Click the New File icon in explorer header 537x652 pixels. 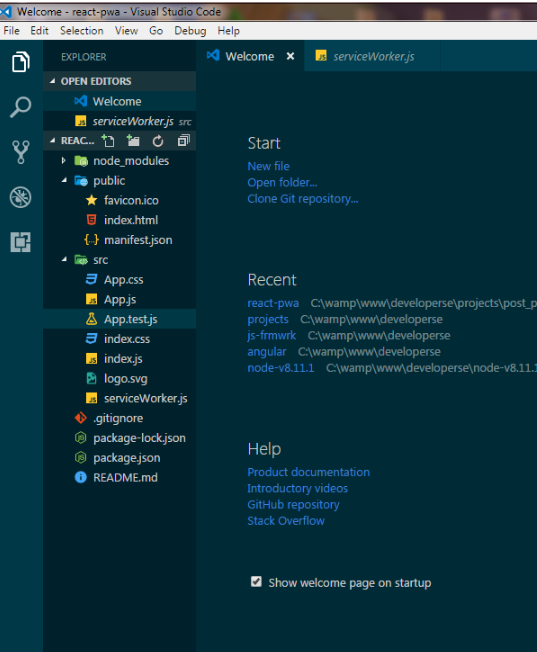point(108,141)
